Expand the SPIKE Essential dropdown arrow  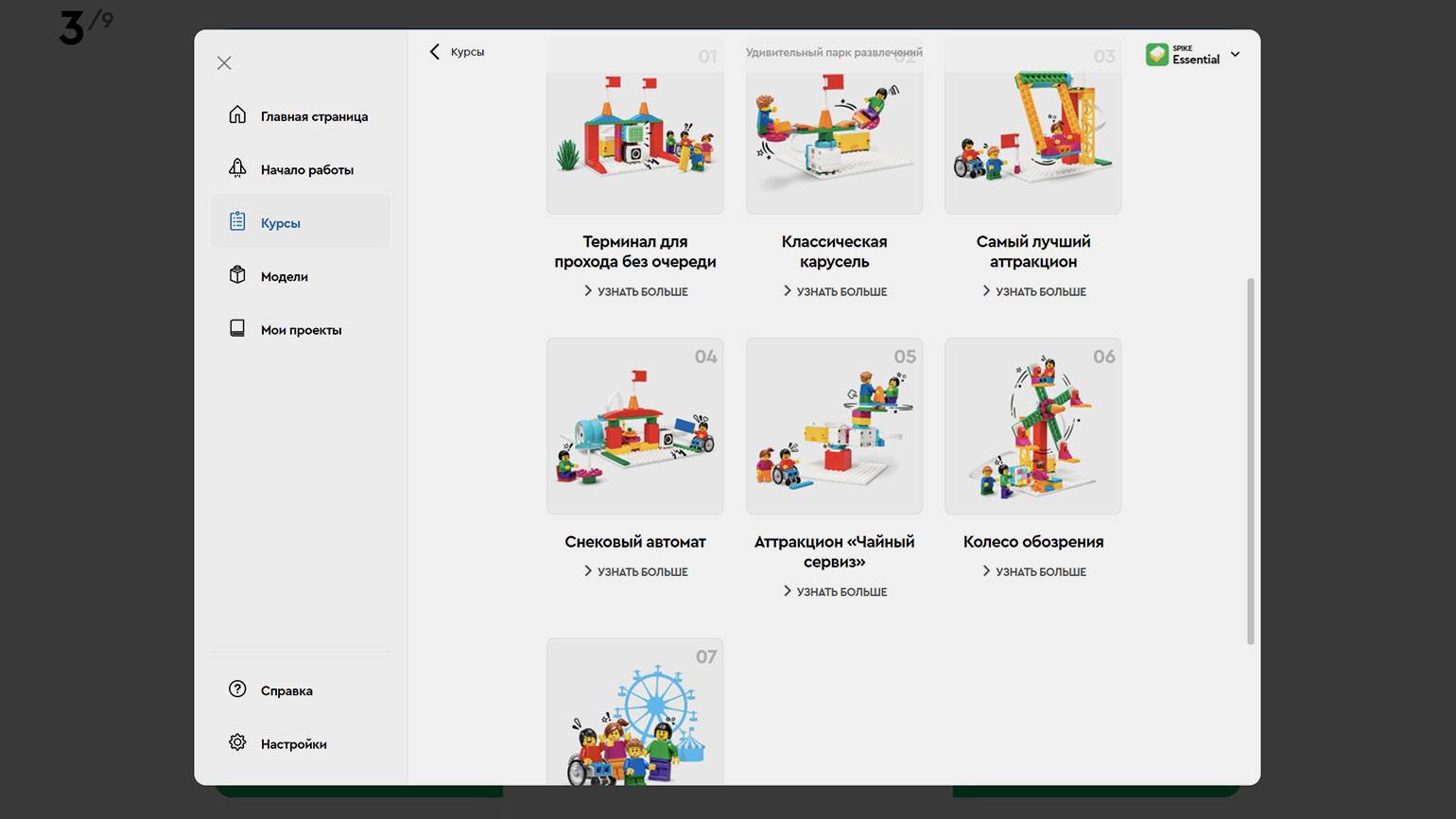[x=1235, y=55]
